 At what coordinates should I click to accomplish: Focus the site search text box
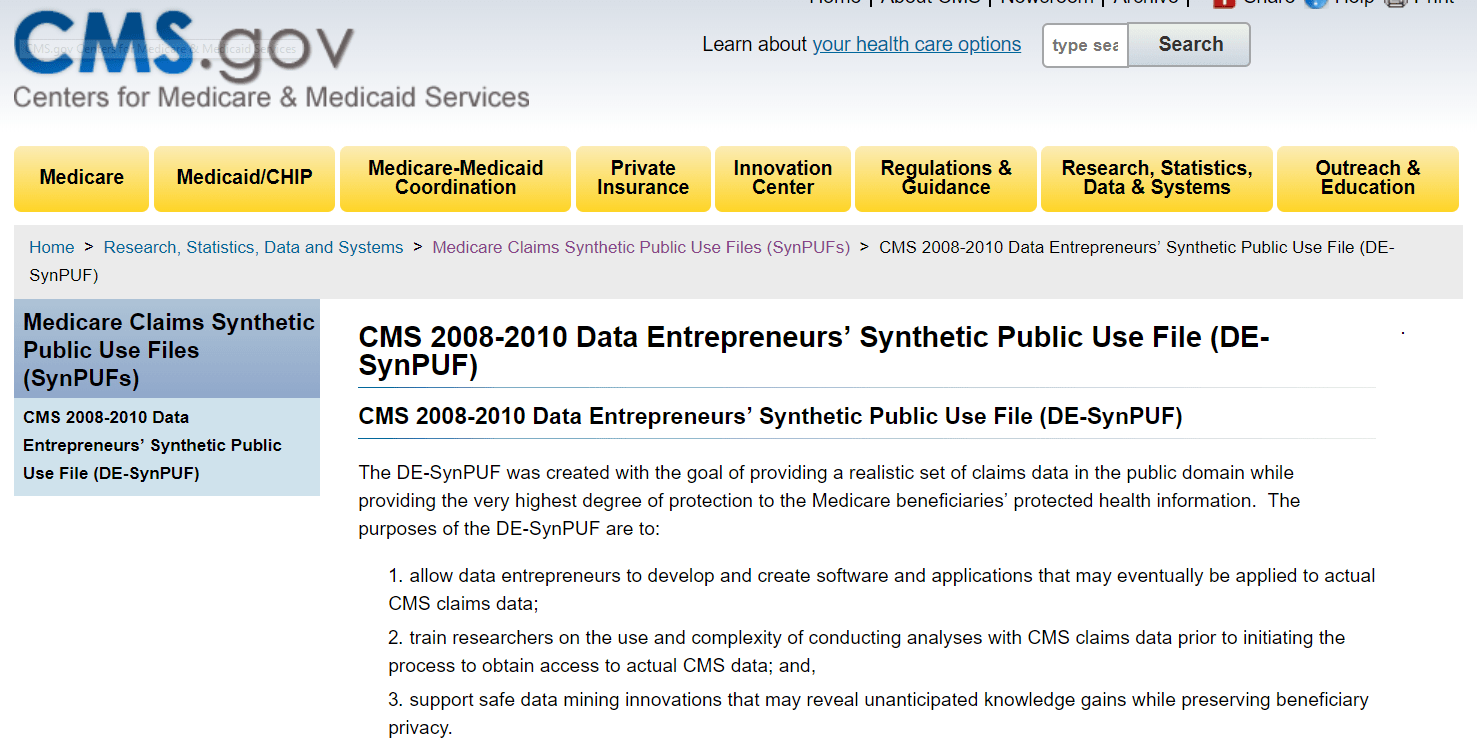point(1086,45)
